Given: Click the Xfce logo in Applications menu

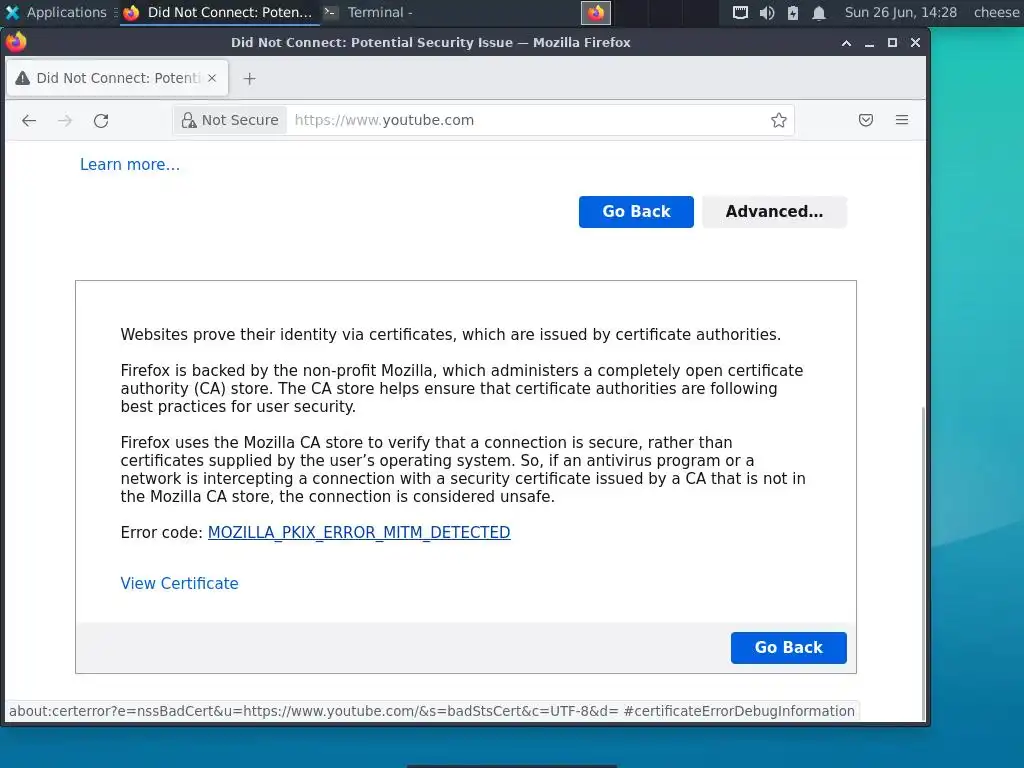Looking at the screenshot, I should coord(12,12).
